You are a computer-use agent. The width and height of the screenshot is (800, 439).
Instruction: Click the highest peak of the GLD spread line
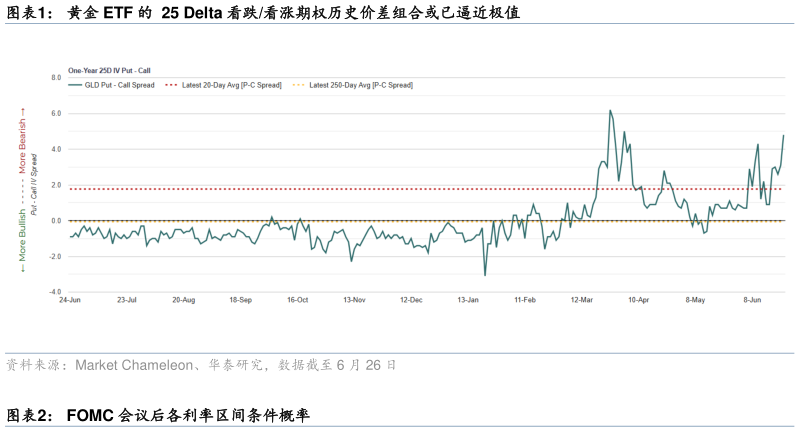610,111
